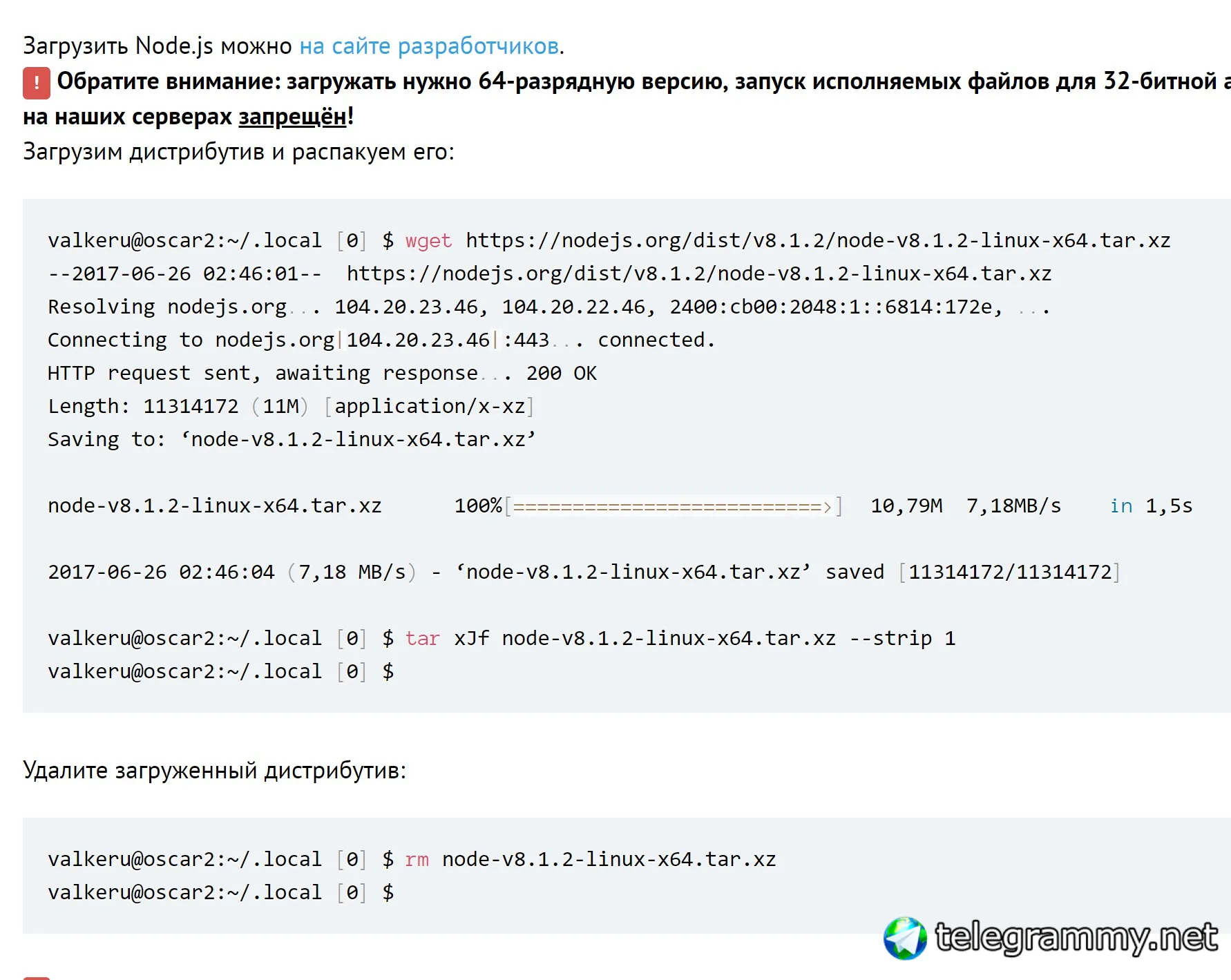Click the 'in 1,5s' download time

(x=1151, y=506)
